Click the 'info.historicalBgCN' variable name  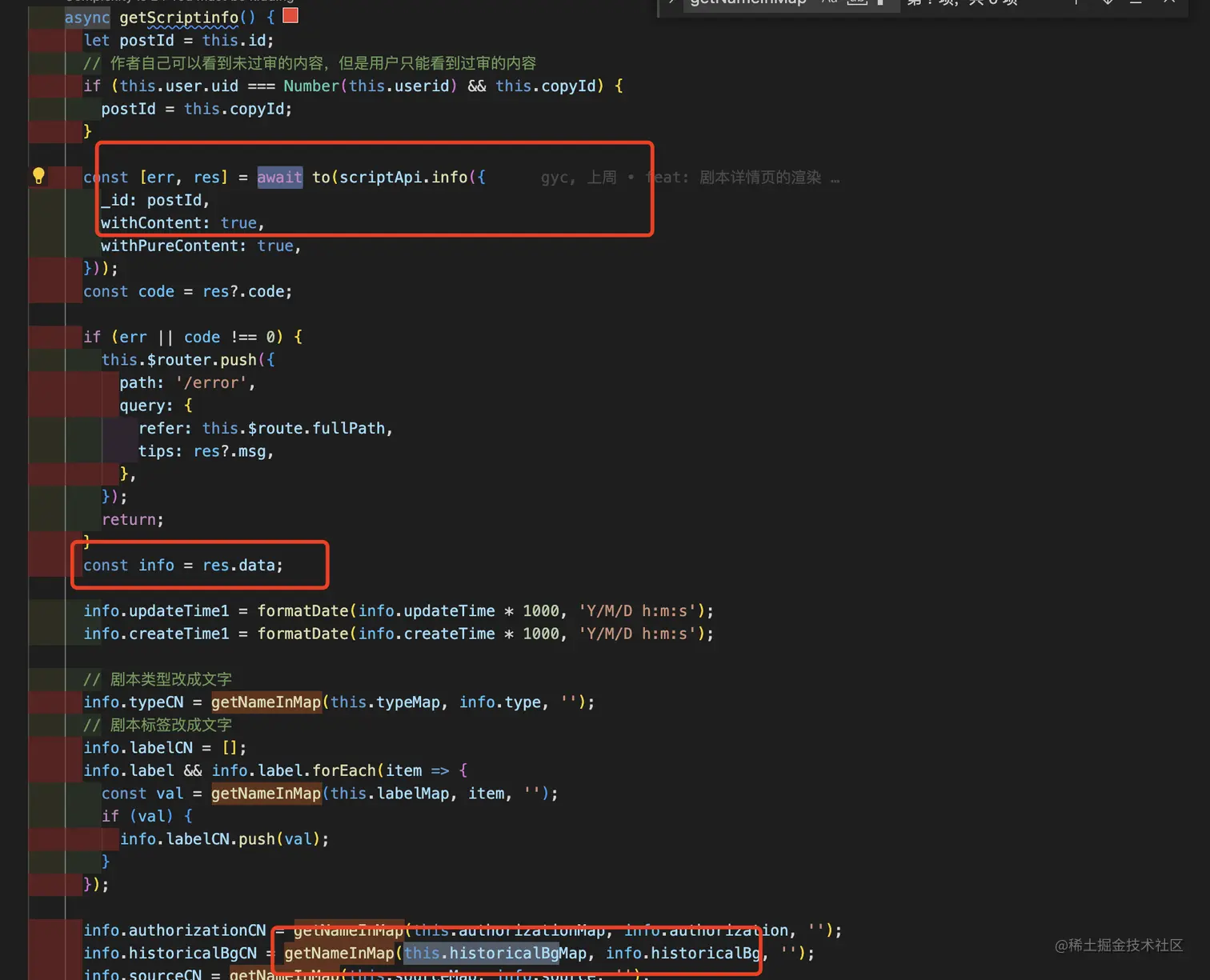pos(170,954)
